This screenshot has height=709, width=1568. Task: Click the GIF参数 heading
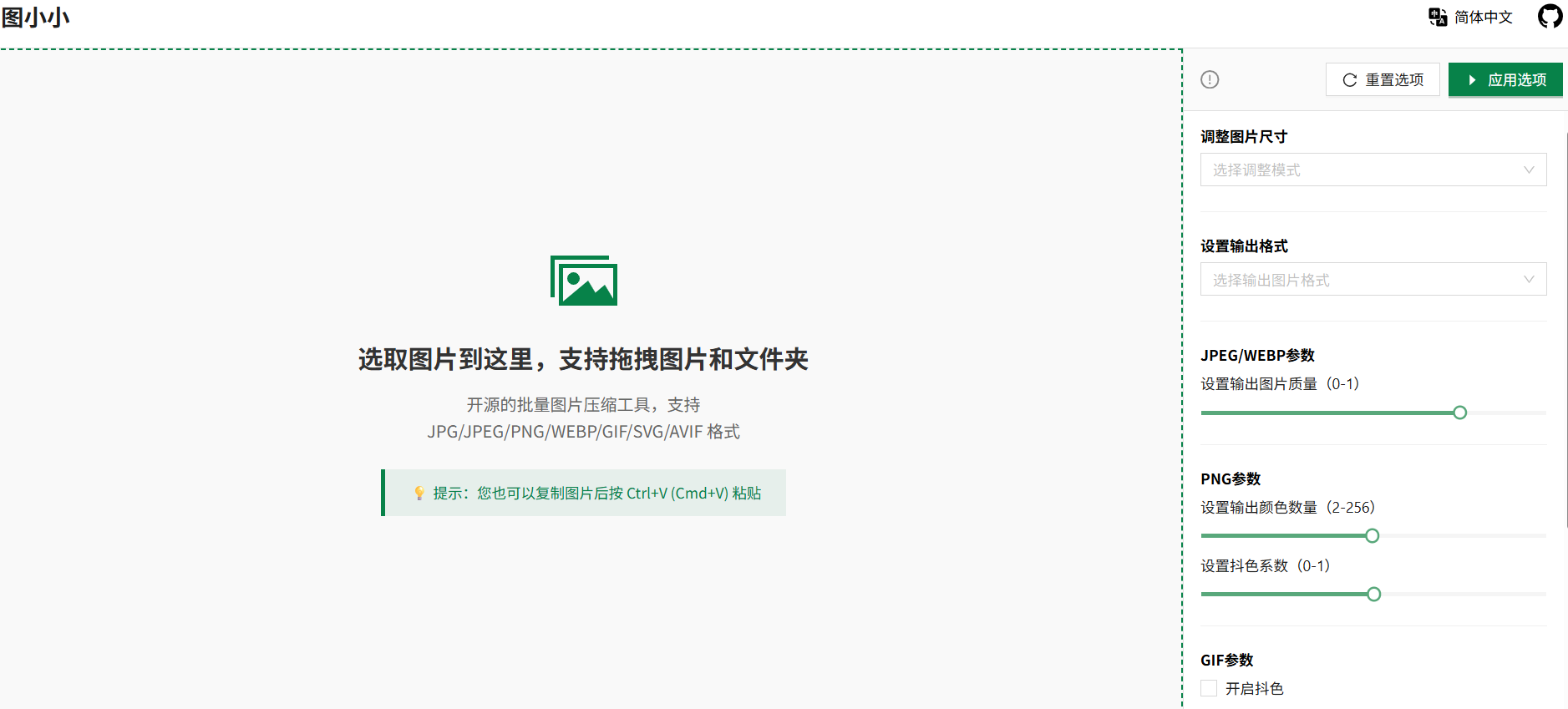point(1226,660)
